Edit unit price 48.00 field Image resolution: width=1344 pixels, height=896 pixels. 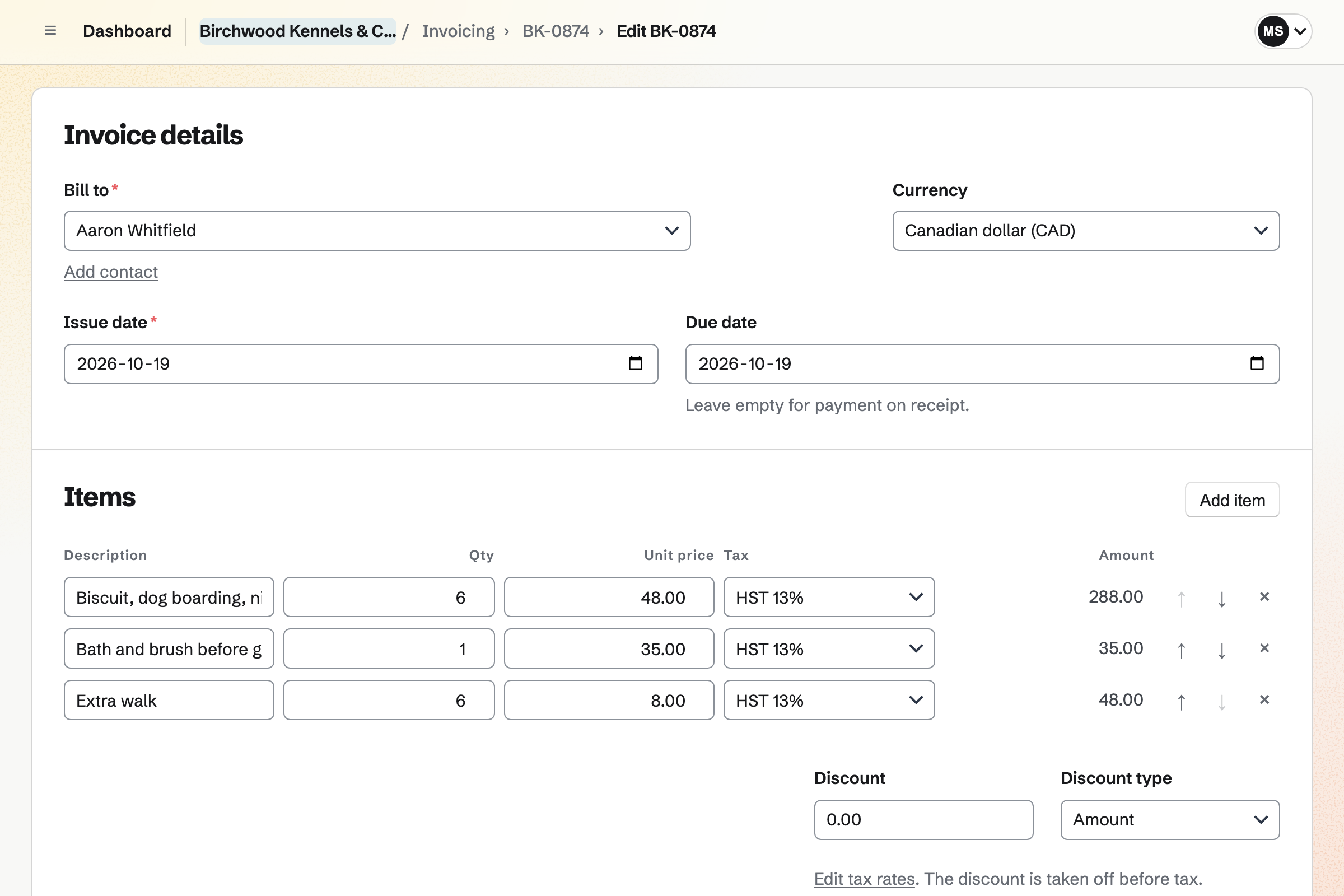[609, 597]
